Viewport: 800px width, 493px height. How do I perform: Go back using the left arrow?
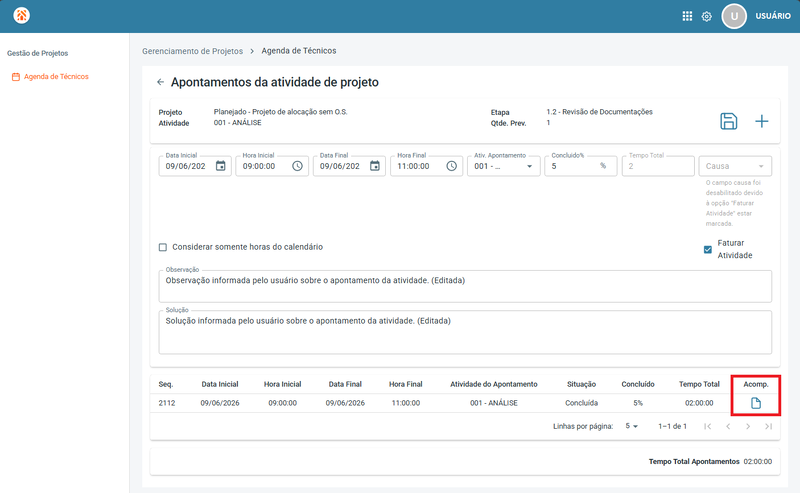point(160,82)
